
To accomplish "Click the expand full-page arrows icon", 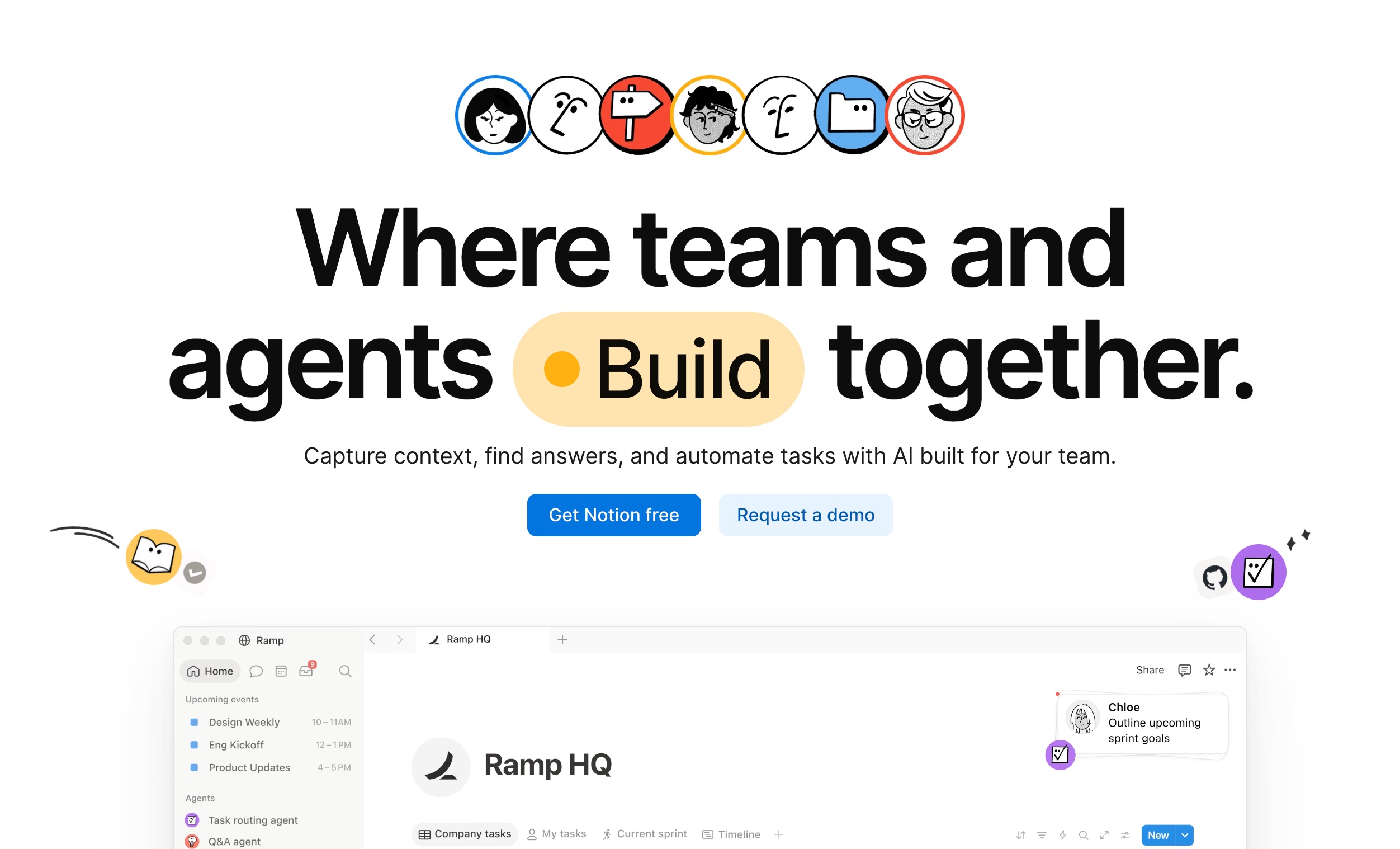I will click(x=1104, y=836).
